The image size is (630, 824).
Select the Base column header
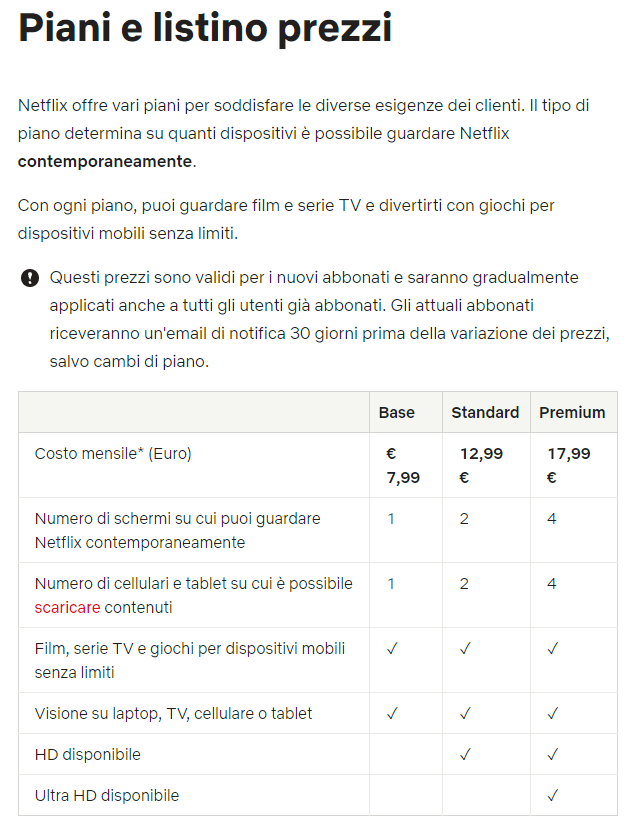tap(396, 412)
